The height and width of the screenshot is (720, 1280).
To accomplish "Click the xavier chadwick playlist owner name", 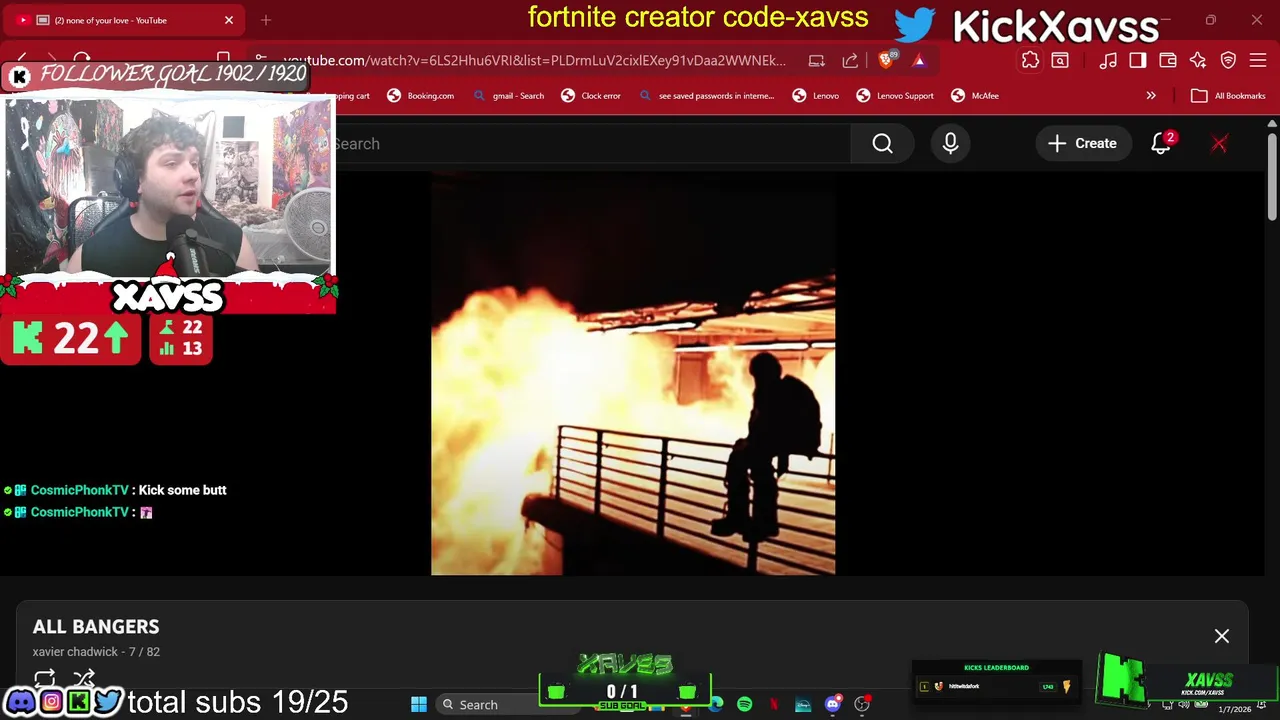I will pyautogui.click(x=77, y=652).
